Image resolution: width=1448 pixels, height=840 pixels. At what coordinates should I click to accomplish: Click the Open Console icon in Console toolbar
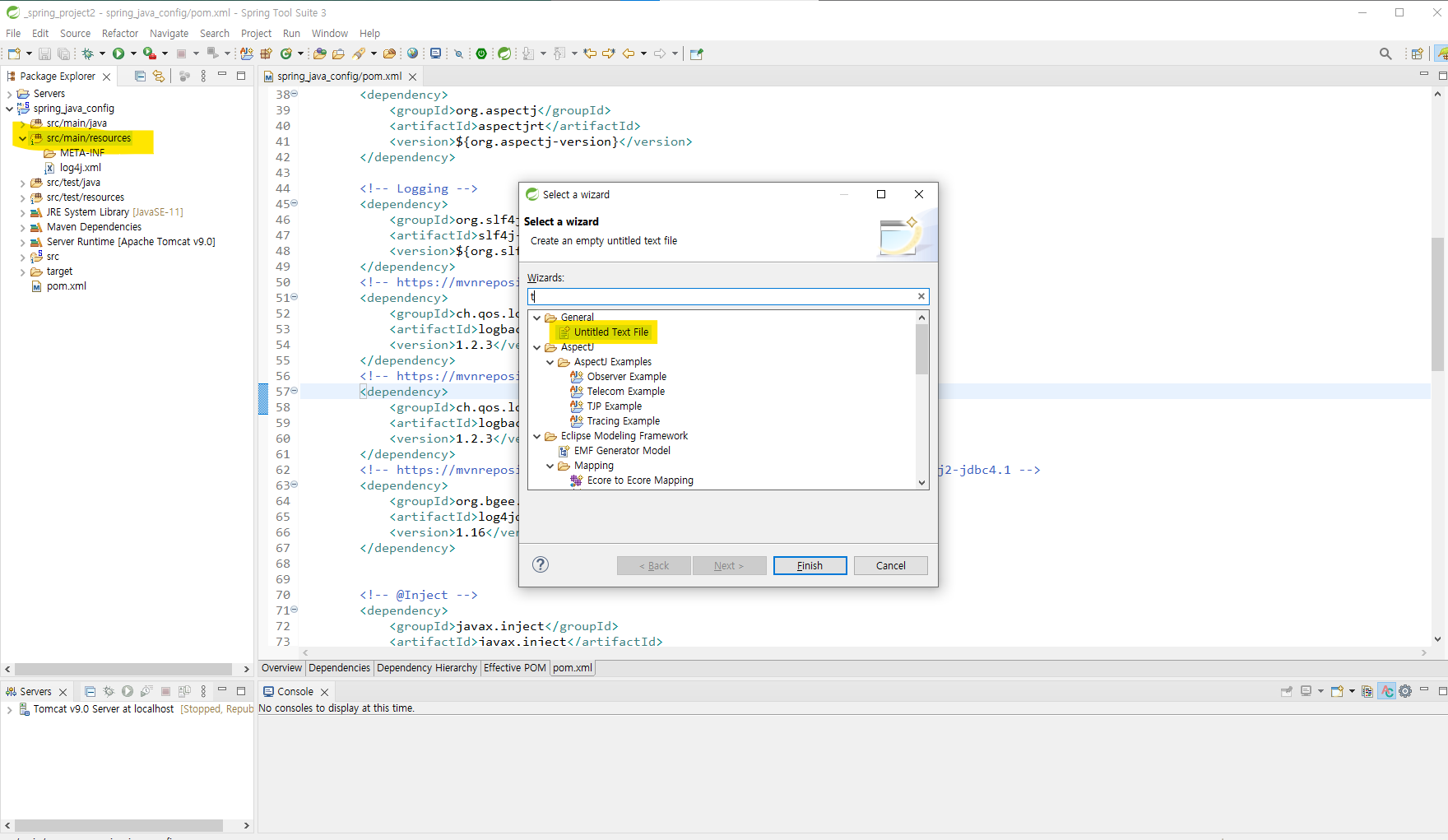[1337, 691]
